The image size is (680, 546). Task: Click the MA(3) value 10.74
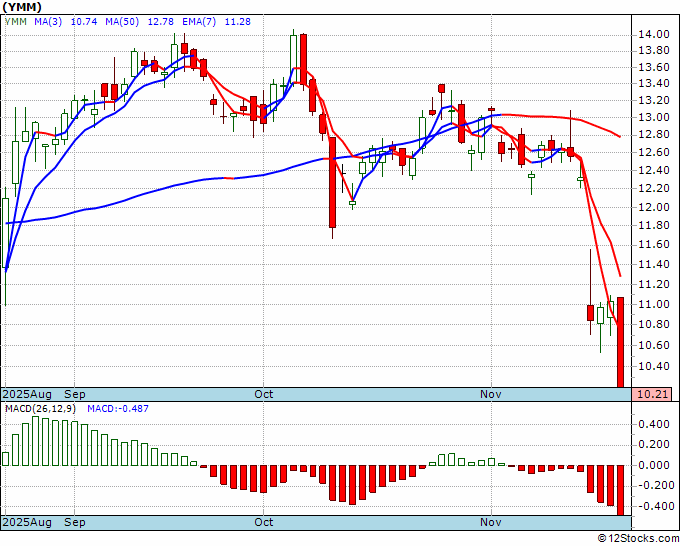click(x=84, y=22)
